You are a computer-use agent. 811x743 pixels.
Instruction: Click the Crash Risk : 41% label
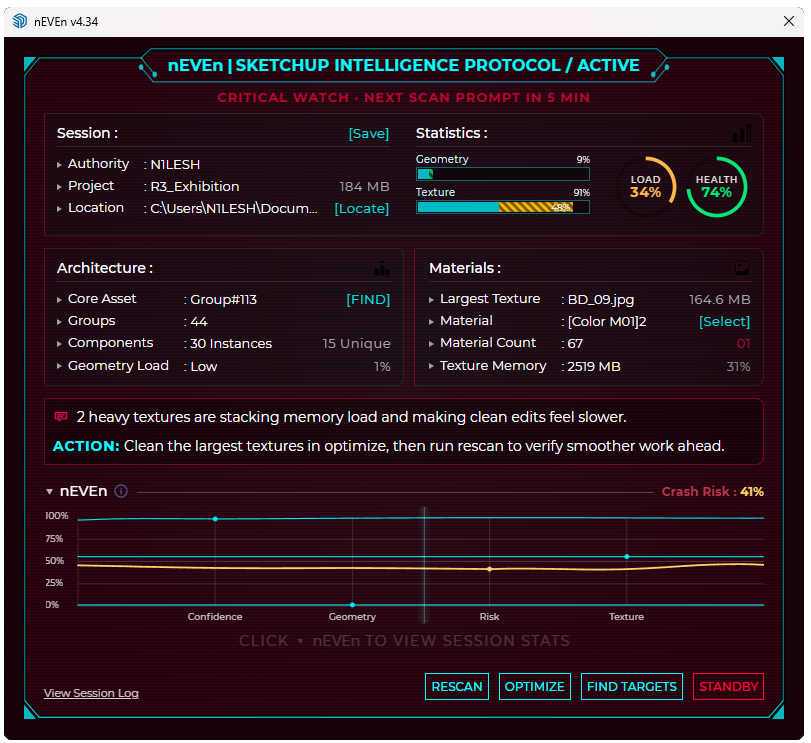[x=713, y=492]
